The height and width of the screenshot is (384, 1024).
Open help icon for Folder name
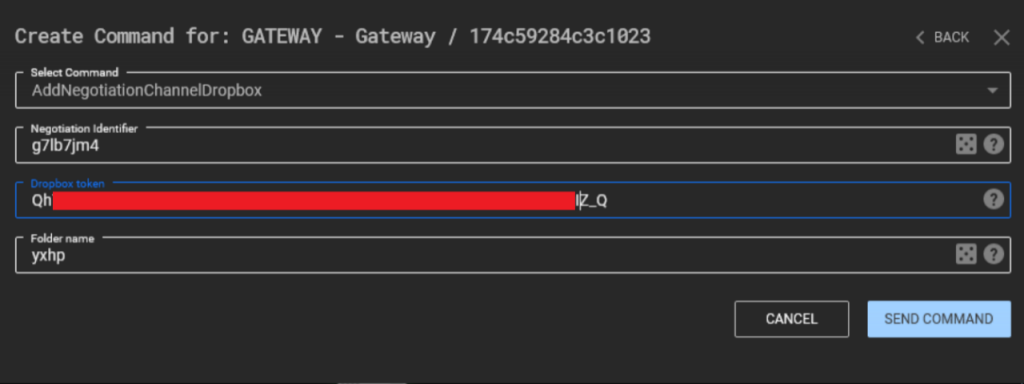click(993, 254)
